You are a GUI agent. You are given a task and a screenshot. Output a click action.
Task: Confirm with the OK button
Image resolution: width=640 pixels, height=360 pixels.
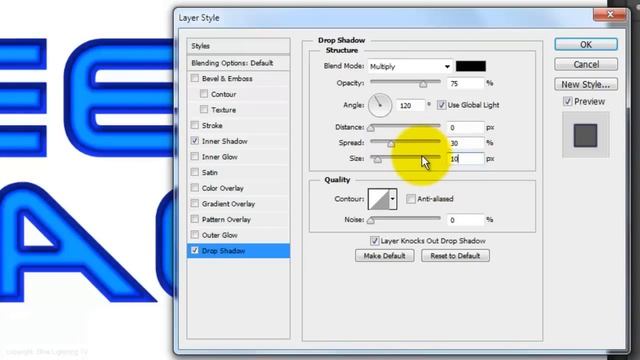586,44
